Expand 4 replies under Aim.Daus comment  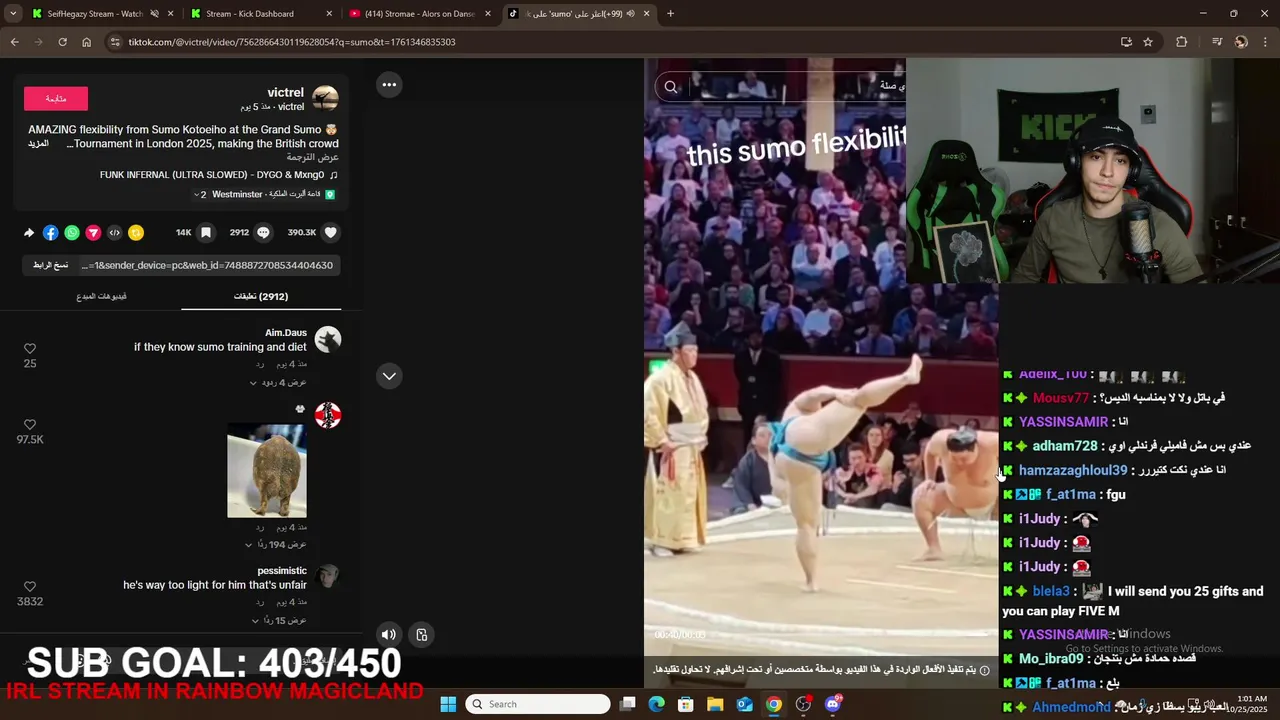pos(277,382)
